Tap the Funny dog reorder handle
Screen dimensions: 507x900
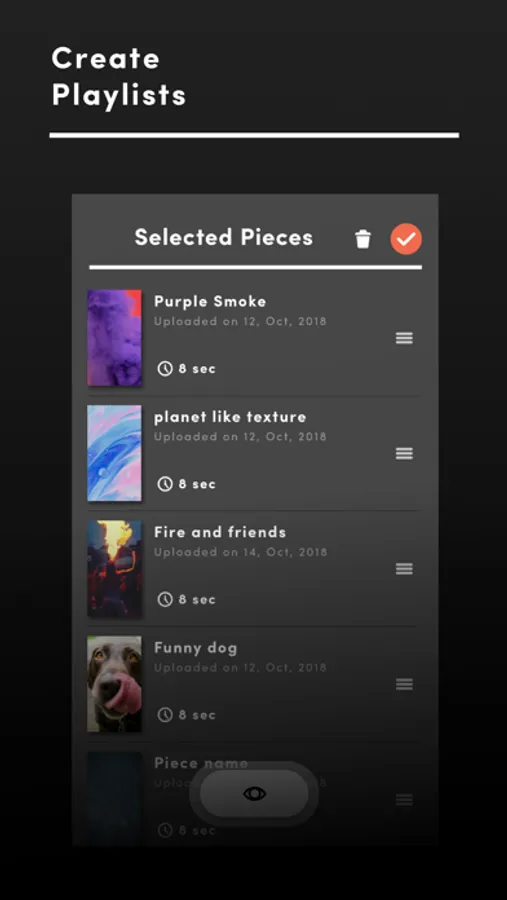tap(404, 684)
